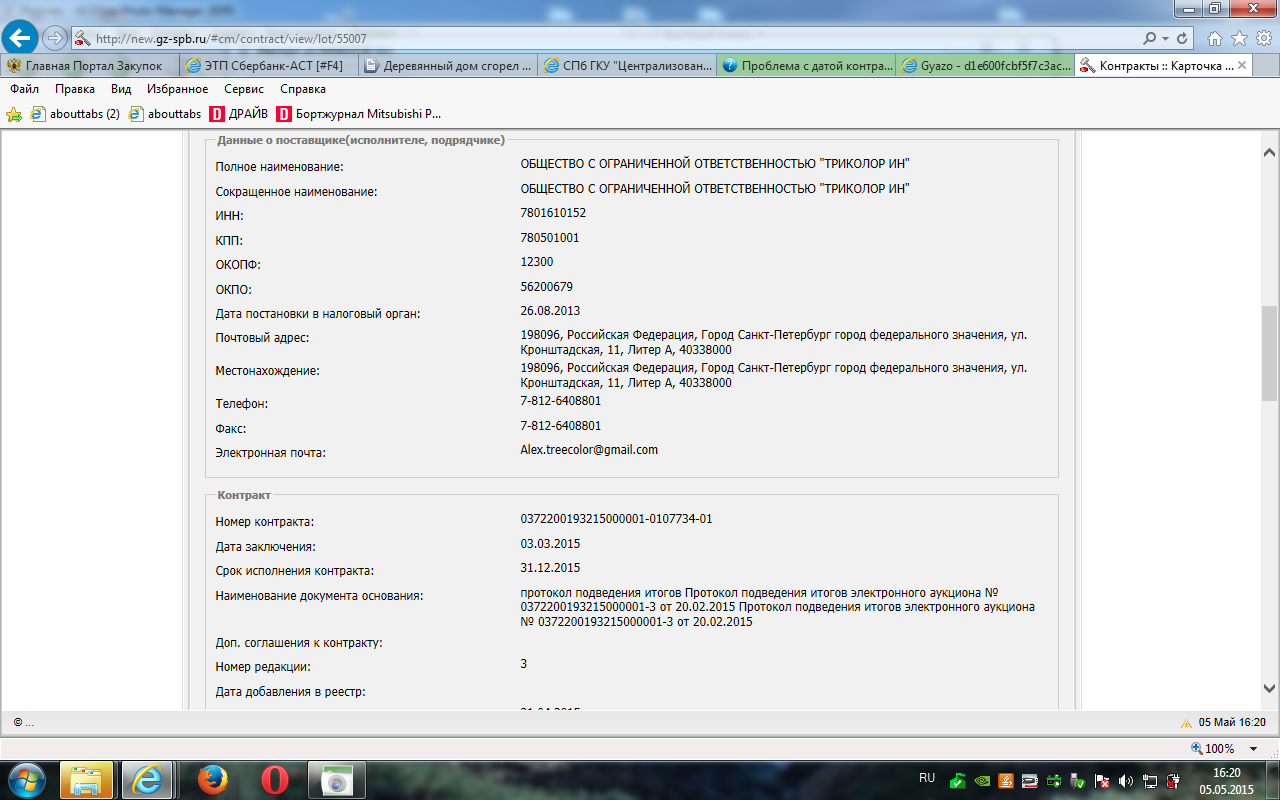
Task: Close the Контракты :: Карточка tab
Action: pos(1243,66)
